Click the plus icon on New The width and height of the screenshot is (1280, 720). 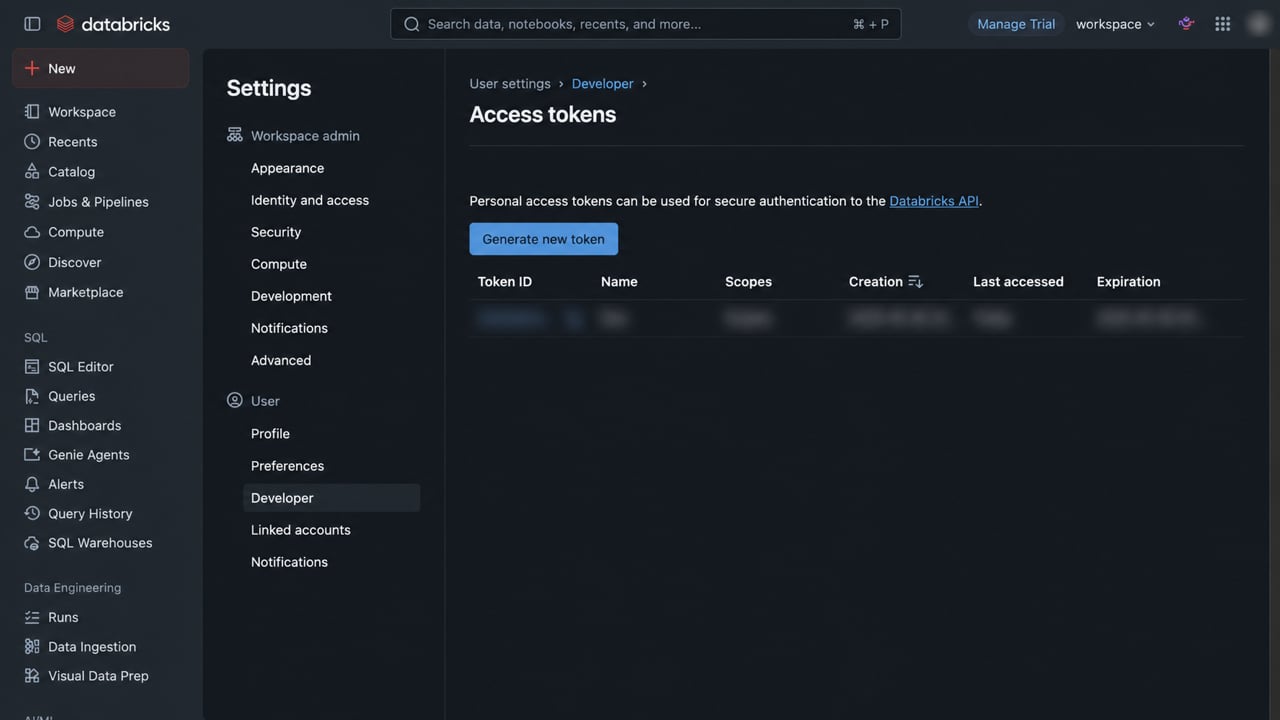click(x=32, y=68)
